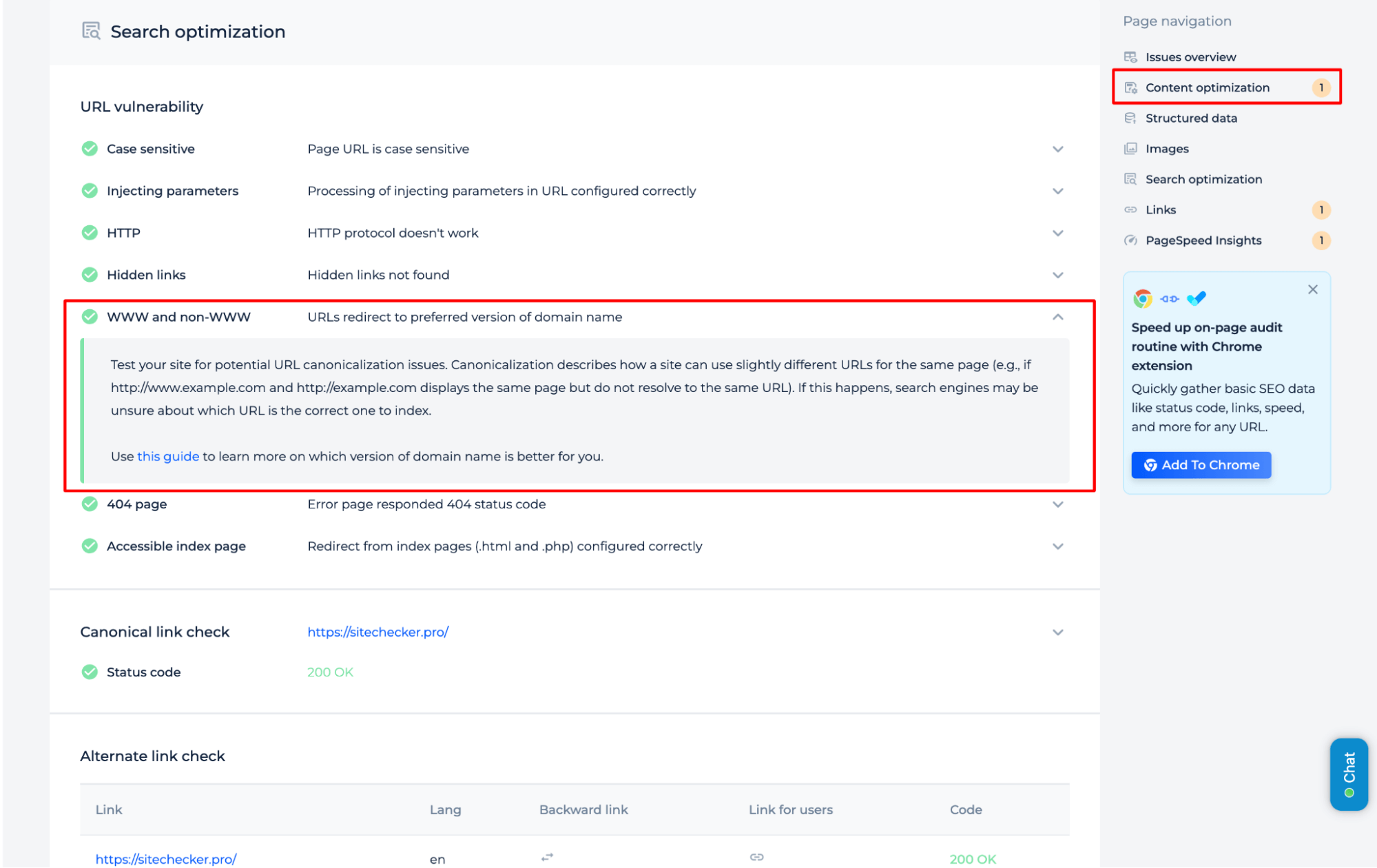This screenshot has height=868, width=1377.
Task: Click the Issues overview navigation icon
Action: [1128, 57]
